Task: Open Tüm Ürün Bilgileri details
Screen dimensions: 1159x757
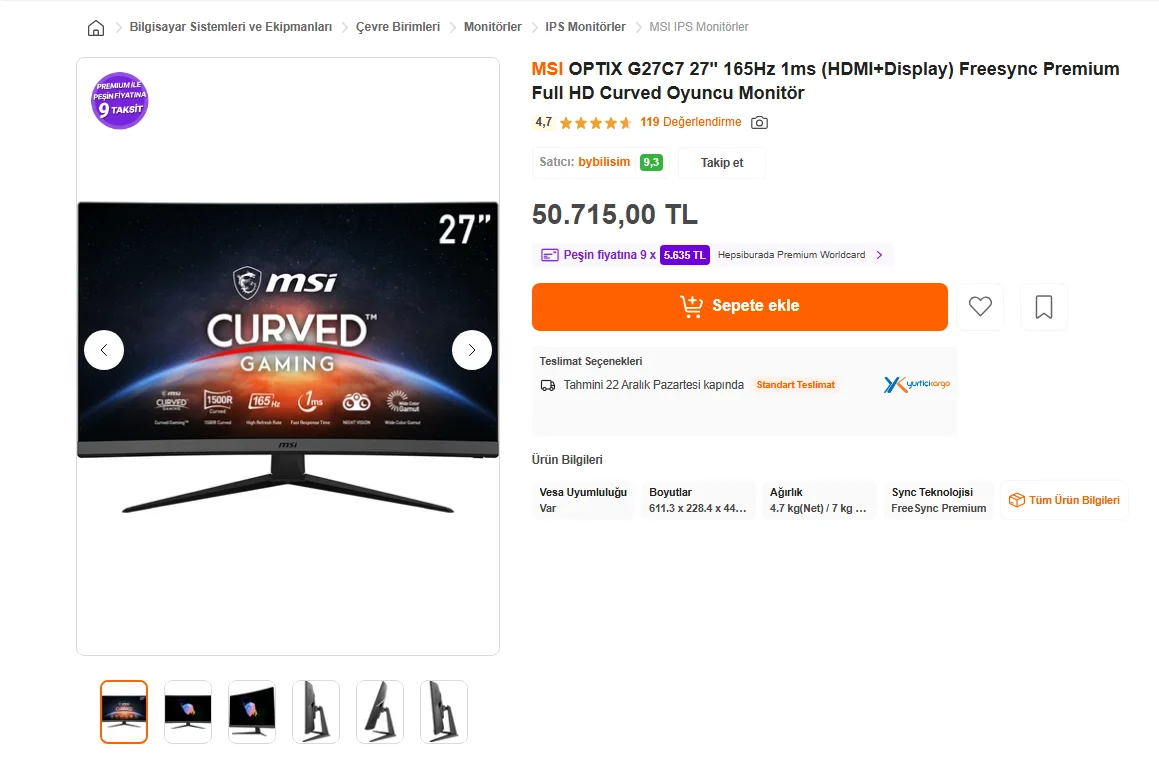Action: coord(1064,500)
